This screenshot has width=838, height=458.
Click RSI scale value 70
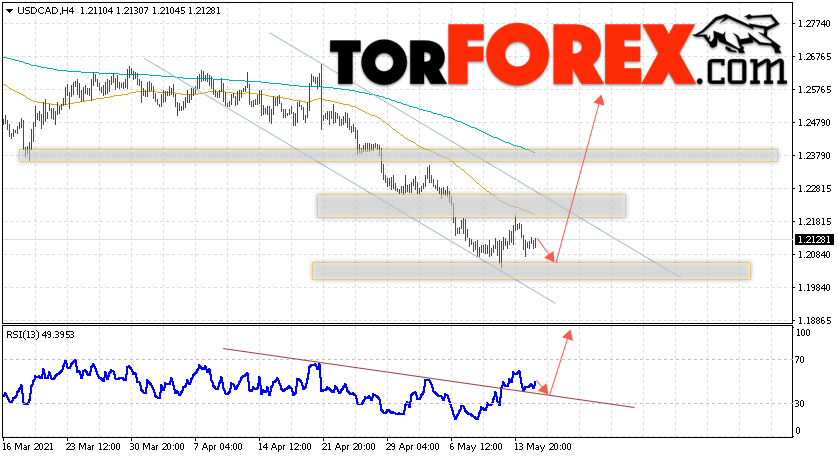tap(800, 360)
